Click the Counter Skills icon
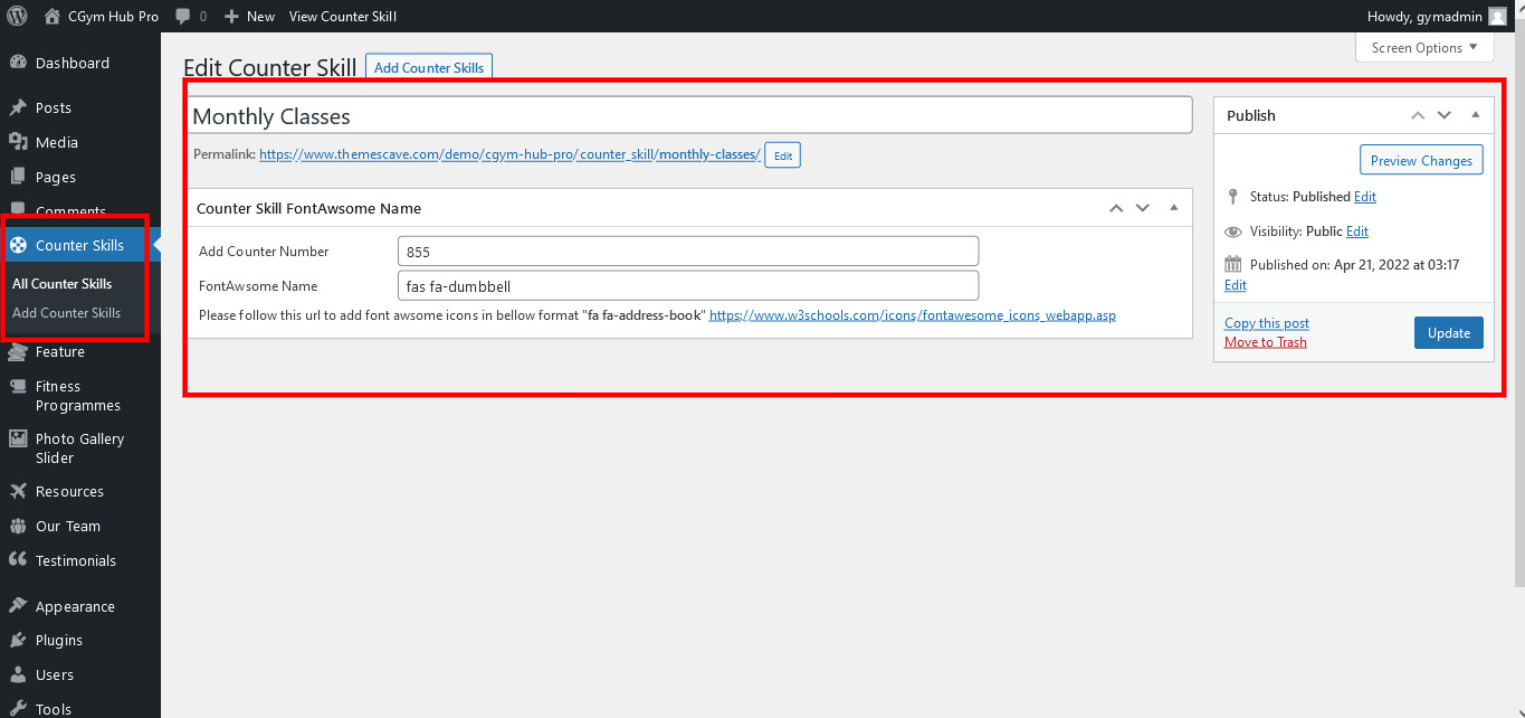This screenshot has height=718, width=1525. click(18, 245)
